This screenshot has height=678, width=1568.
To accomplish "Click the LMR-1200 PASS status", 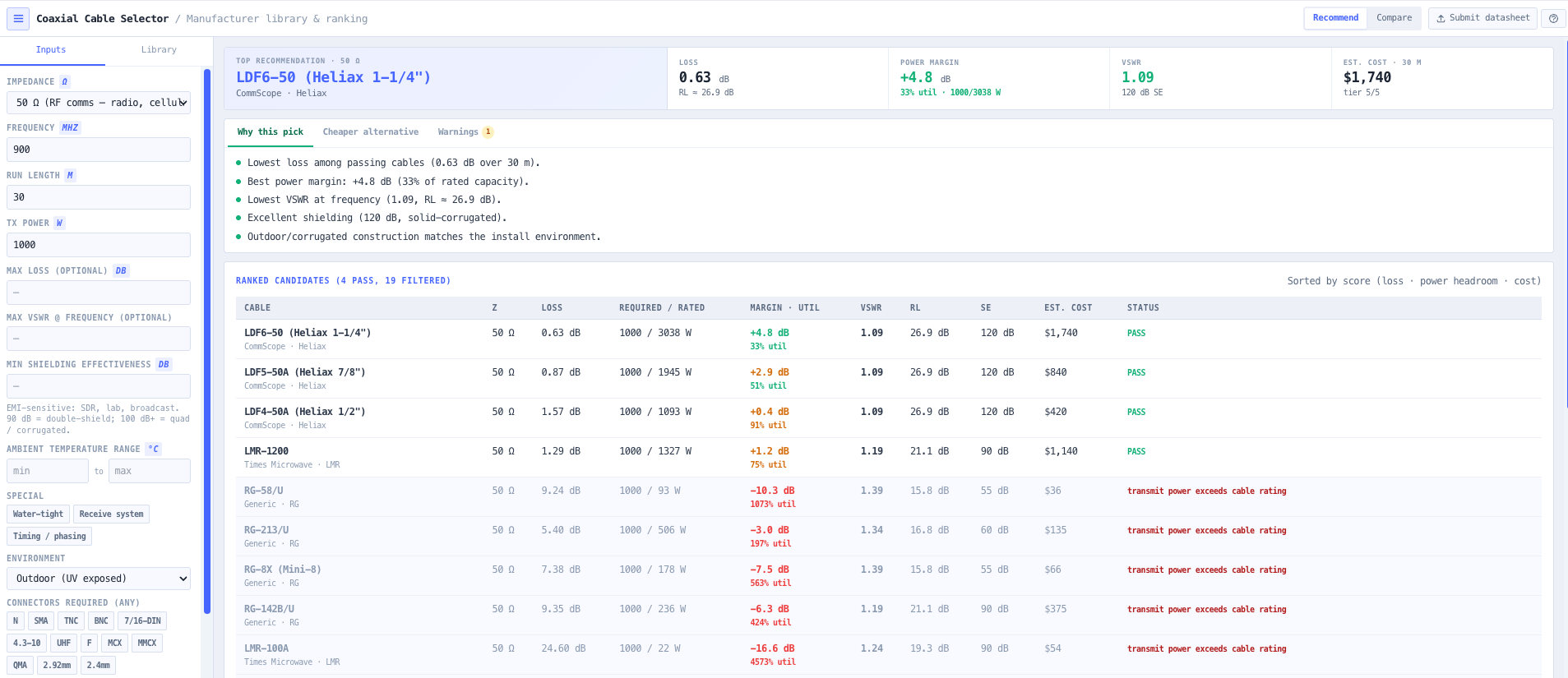I will (x=1136, y=451).
